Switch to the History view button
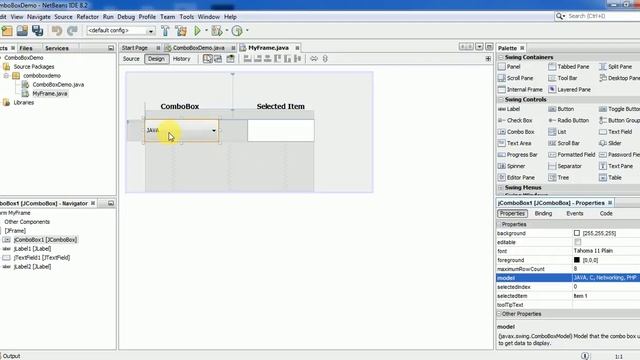 click(182, 59)
